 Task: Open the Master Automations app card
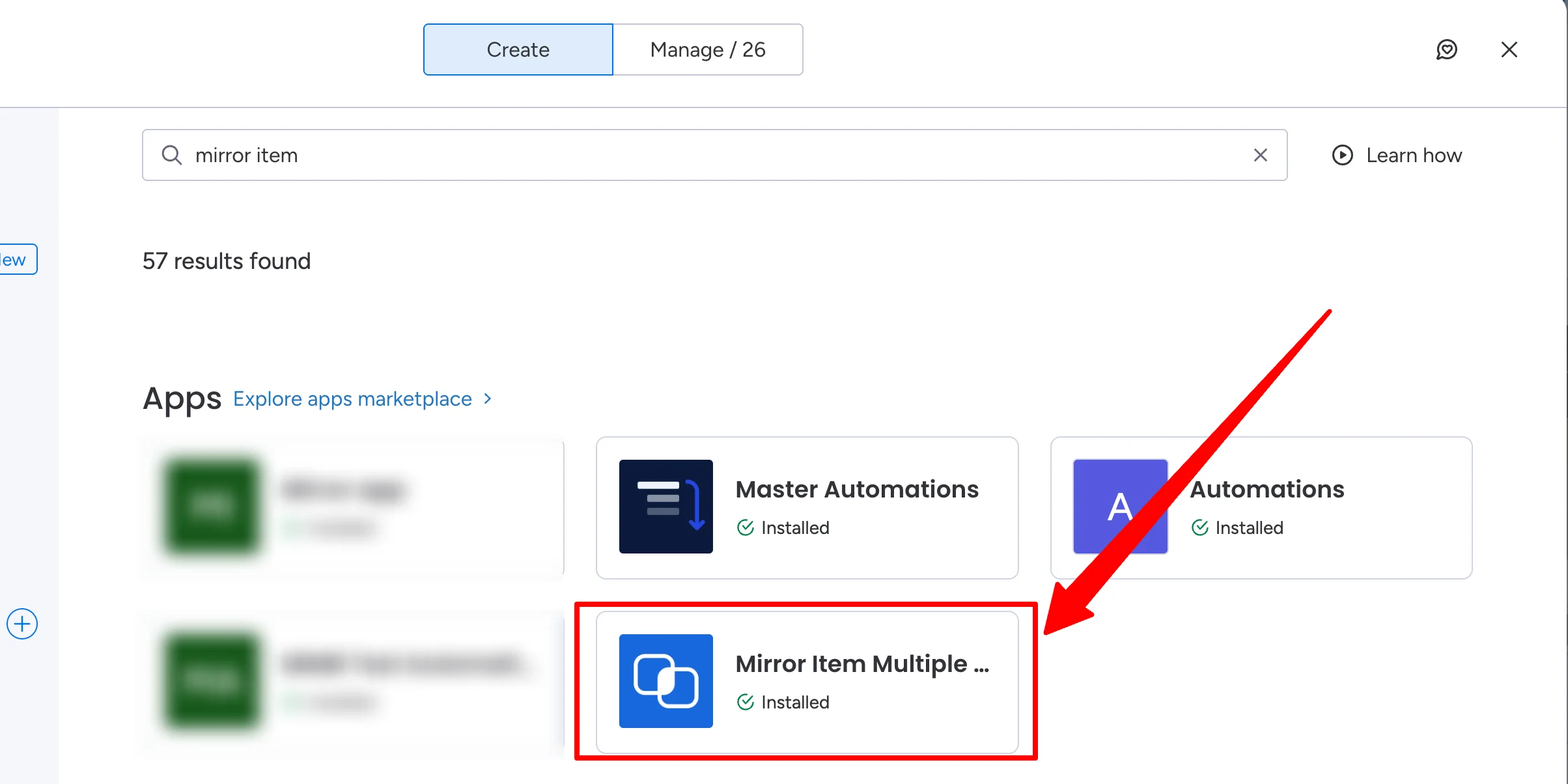click(x=807, y=507)
